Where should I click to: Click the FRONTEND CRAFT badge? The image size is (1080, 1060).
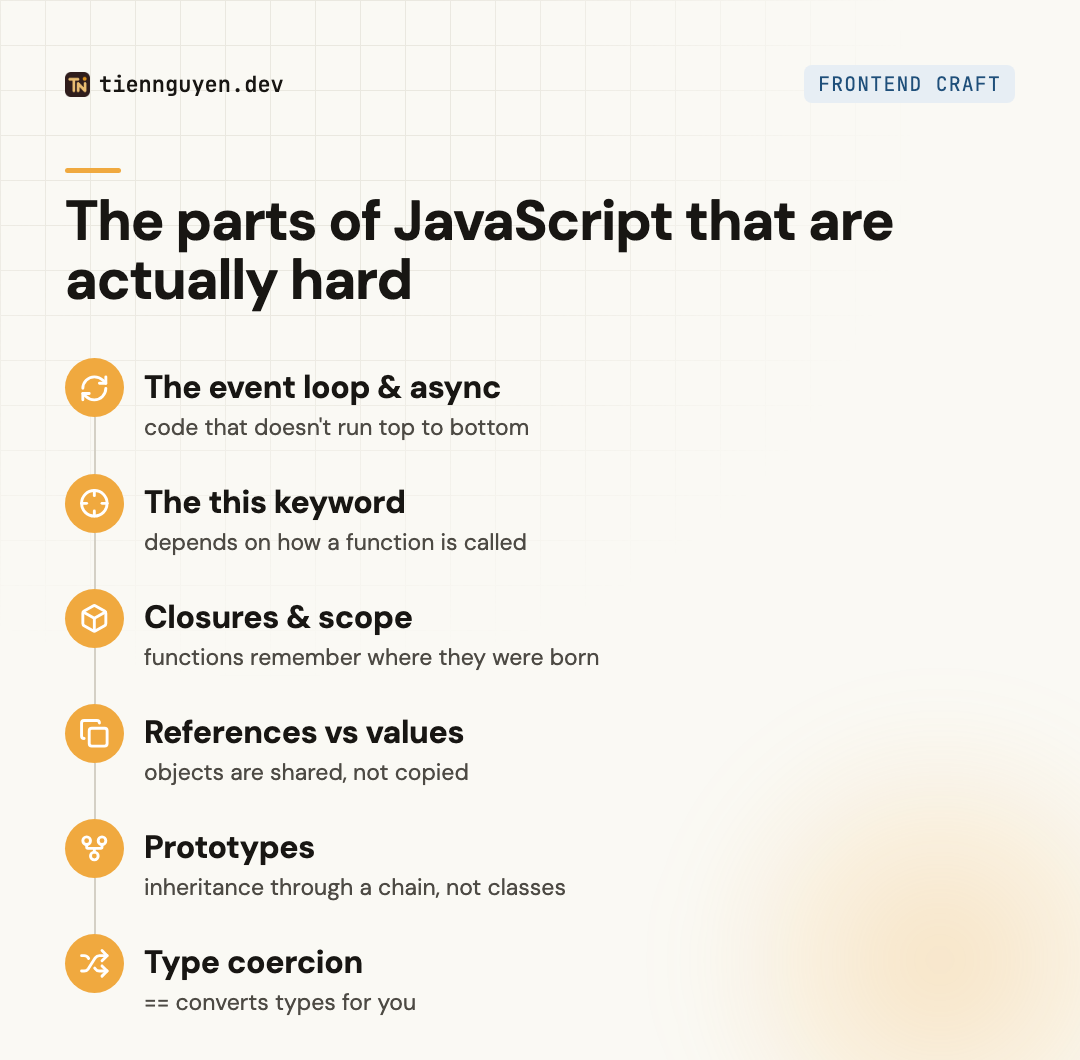click(x=908, y=84)
